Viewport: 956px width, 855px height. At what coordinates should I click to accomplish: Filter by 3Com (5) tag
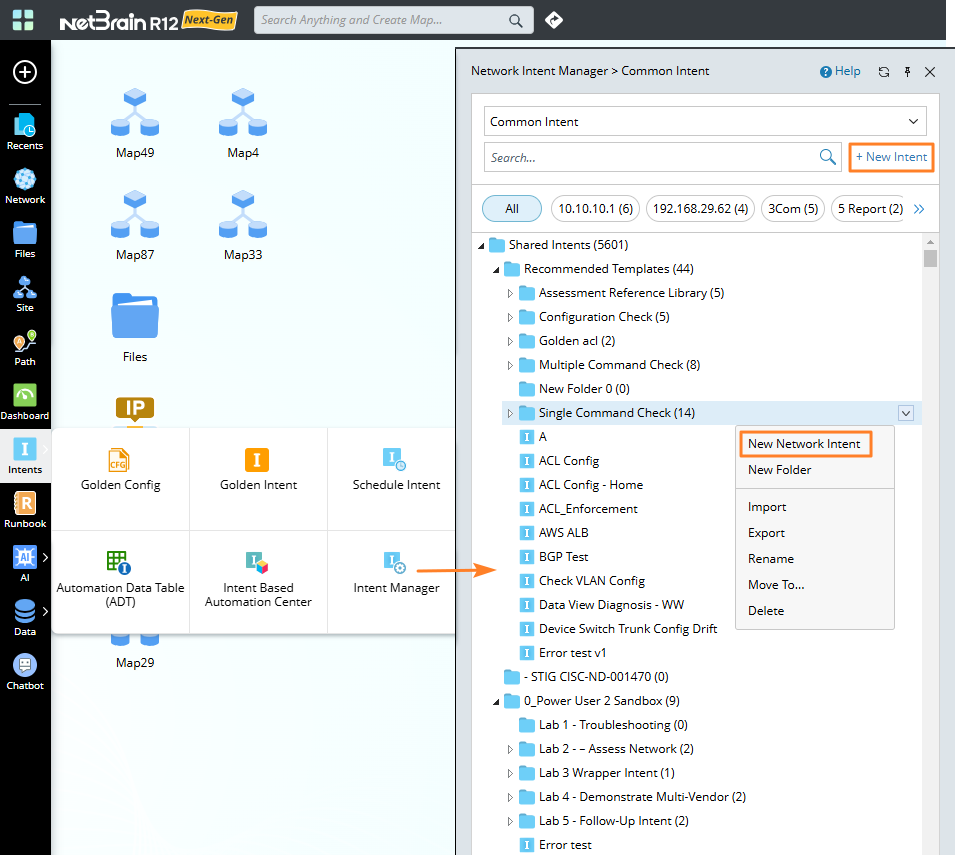(x=793, y=209)
